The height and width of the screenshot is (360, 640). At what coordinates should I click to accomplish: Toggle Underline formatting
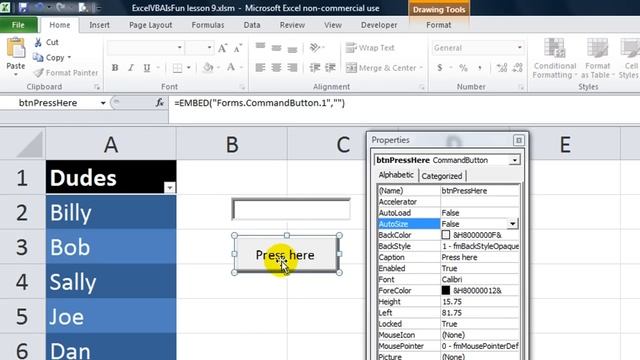click(x=147, y=68)
